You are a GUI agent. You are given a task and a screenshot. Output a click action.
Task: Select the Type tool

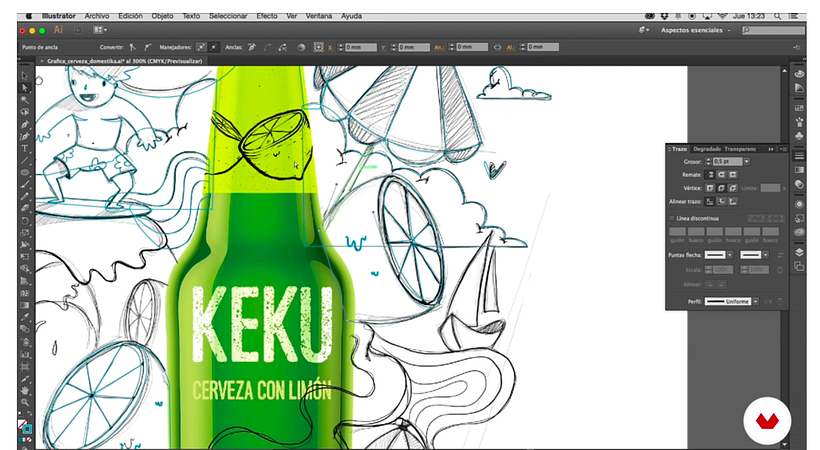click(25, 149)
